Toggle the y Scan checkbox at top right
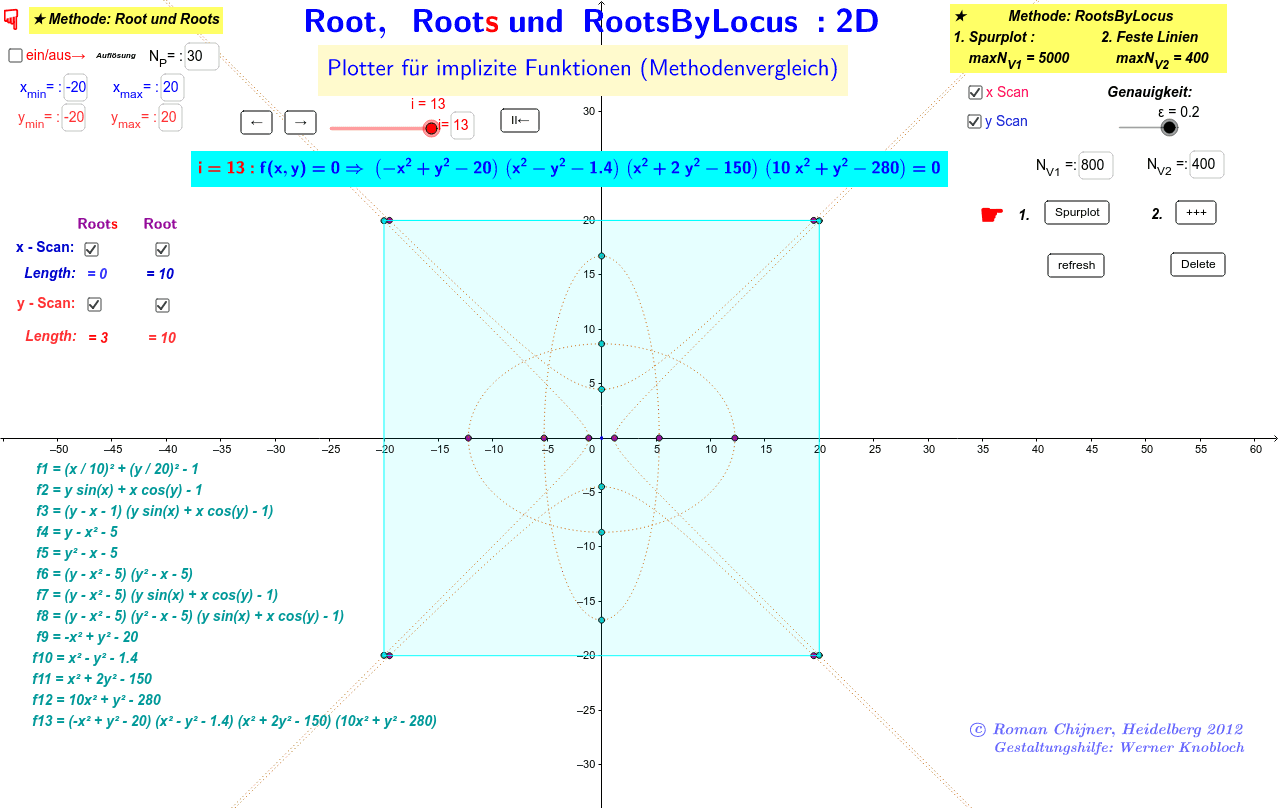This screenshot has width=1280, height=810. tap(975, 121)
